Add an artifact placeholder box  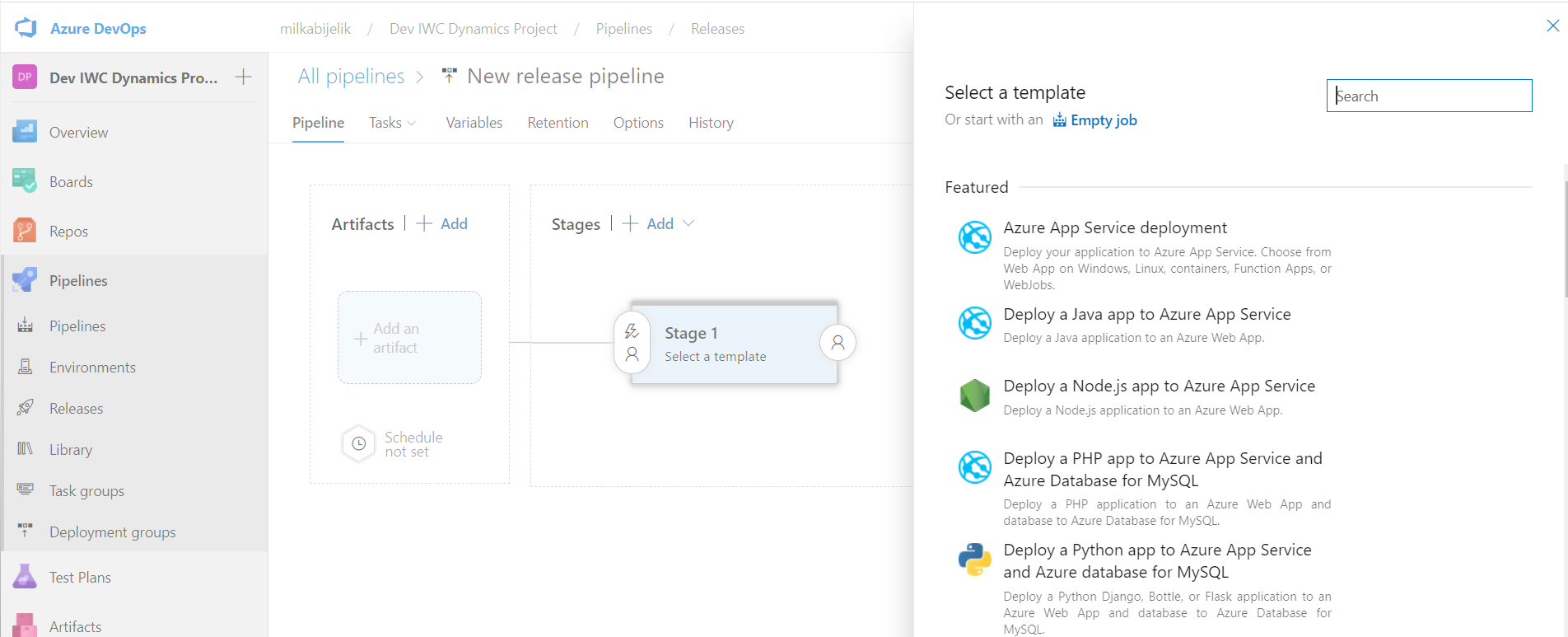click(x=409, y=338)
